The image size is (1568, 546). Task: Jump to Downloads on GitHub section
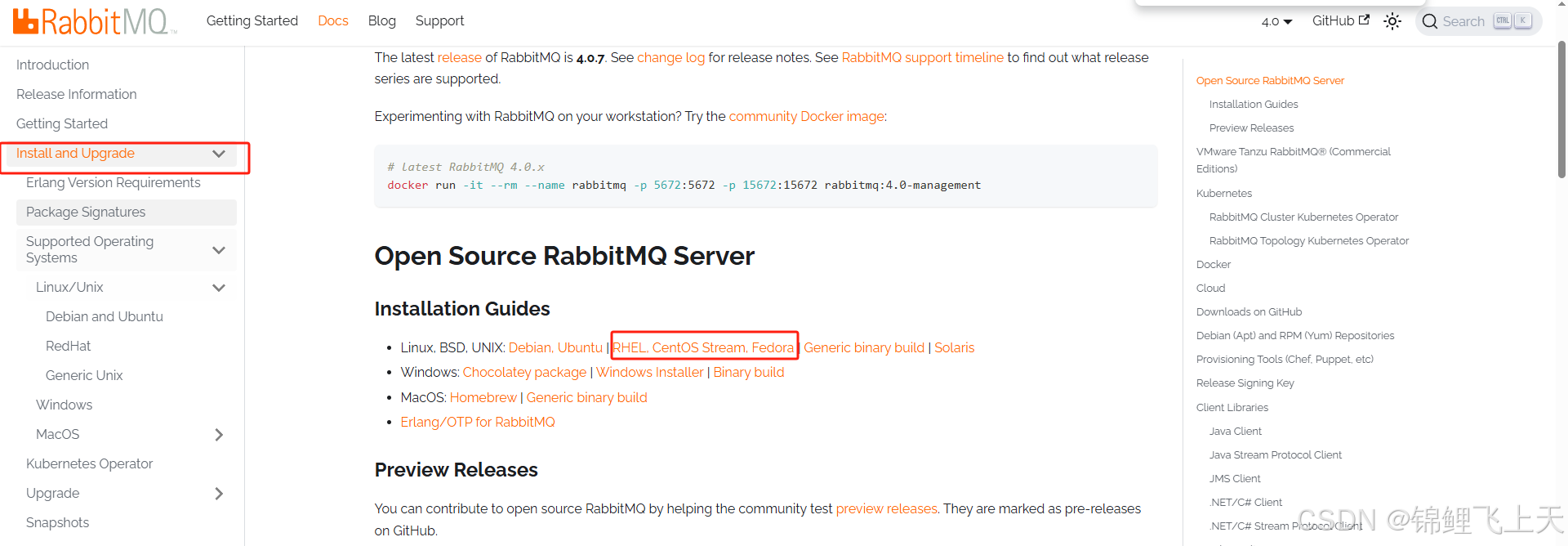pos(1249,311)
